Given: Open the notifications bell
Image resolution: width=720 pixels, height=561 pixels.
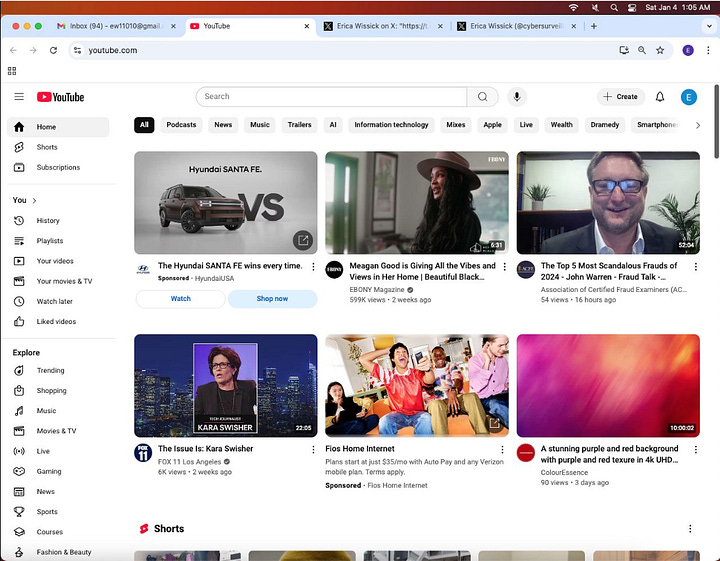Looking at the screenshot, I should coord(659,97).
